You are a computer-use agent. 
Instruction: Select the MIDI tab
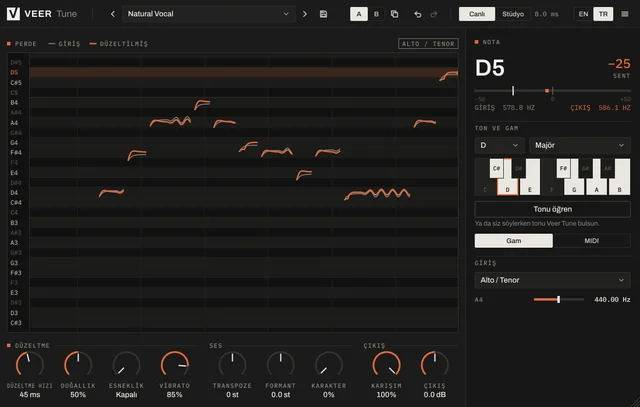(x=591, y=241)
